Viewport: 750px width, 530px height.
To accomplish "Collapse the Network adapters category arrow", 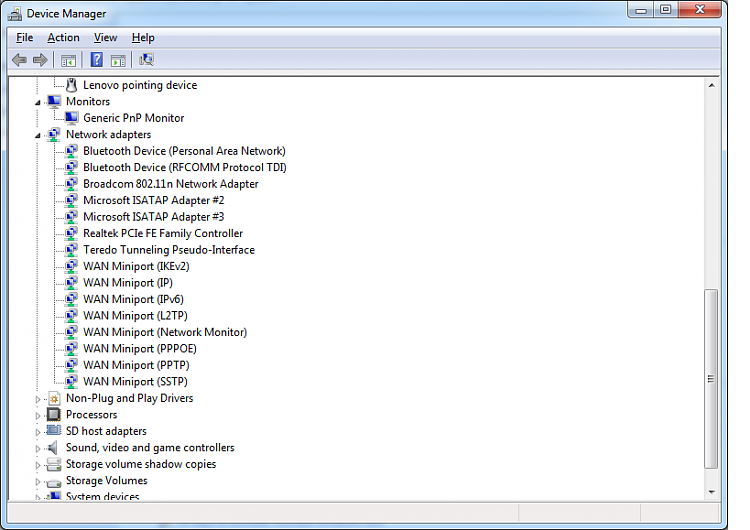I will click(x=38, y=135).
